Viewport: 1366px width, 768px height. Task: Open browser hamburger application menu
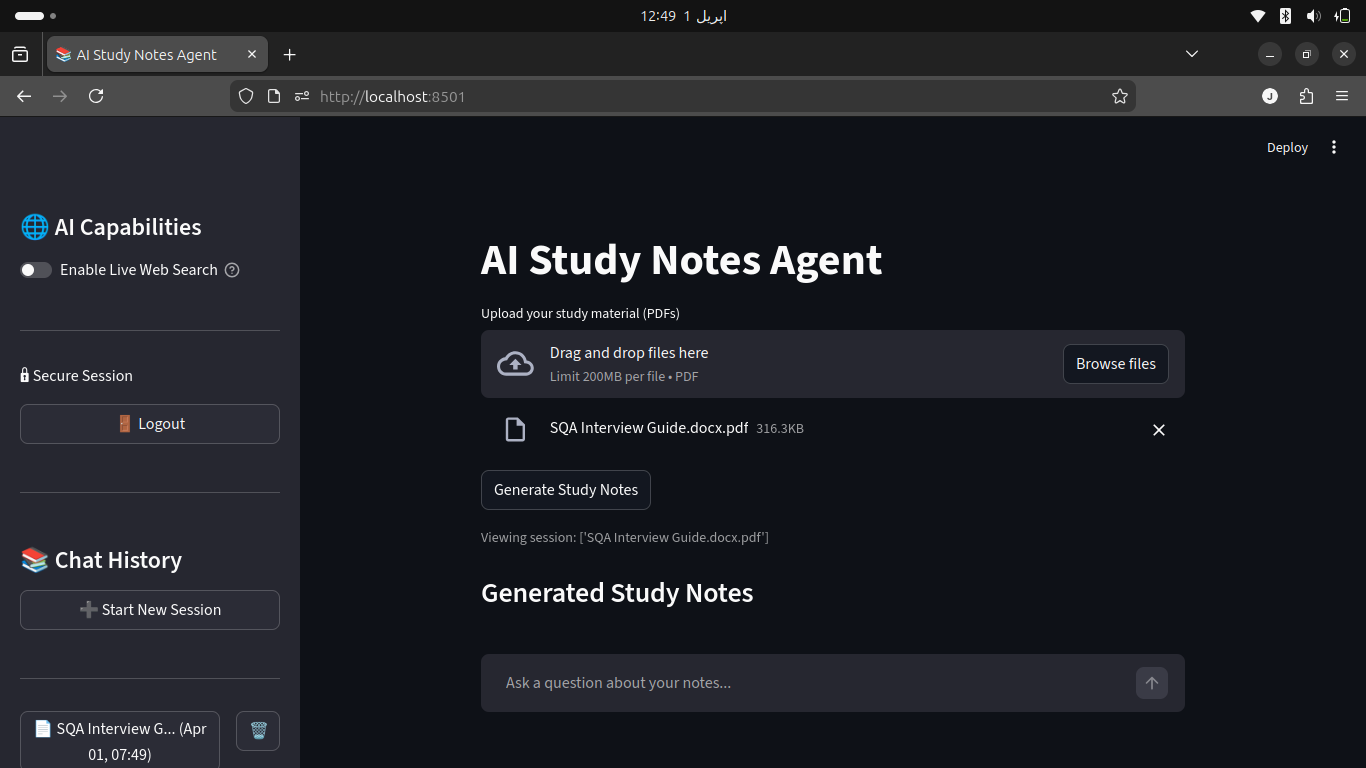click(1342, 96)
